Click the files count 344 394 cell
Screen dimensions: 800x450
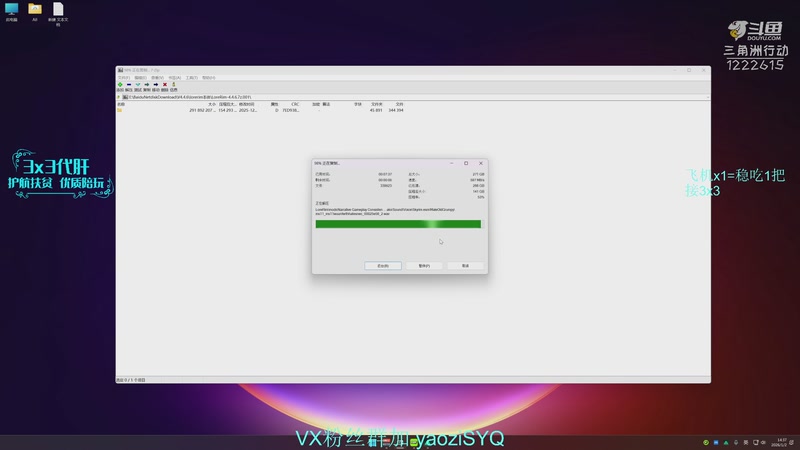[396, 110]
